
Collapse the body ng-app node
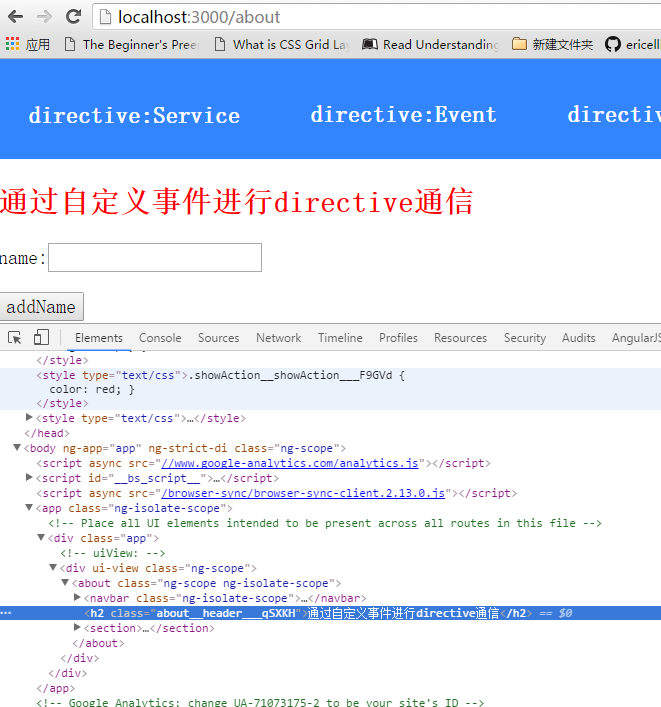tap(17, 447)
